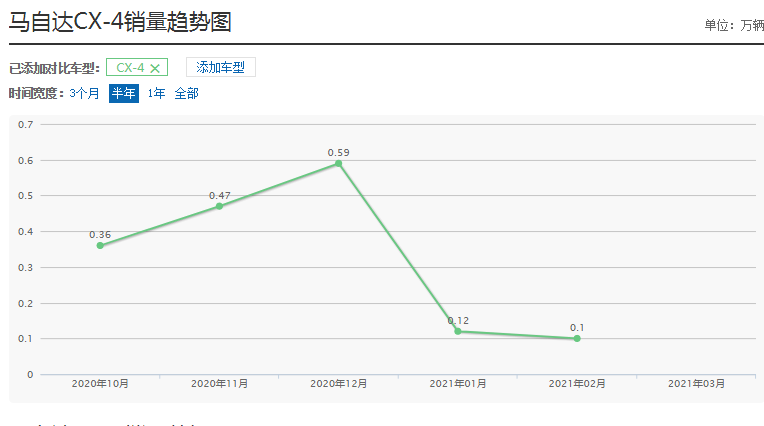
Task: Click the 时间宽度 label
Action: pos(37,93)
